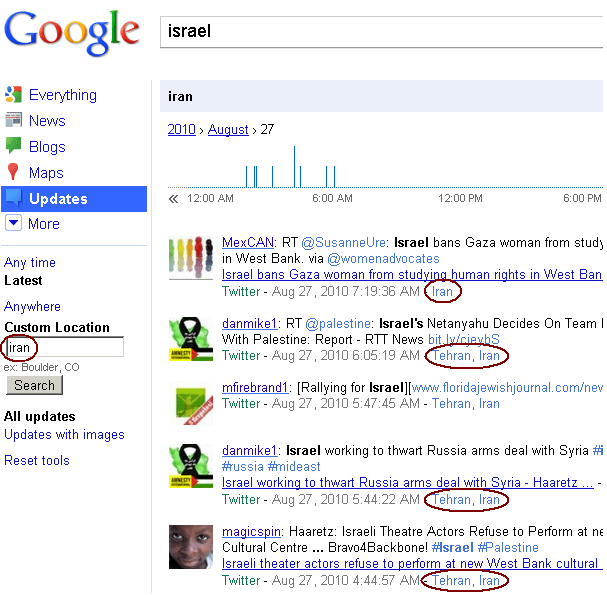The height and width of the screenshot is (595, 607).
Task: Click Tehran, Iran in the 5:47:45 AM post
Action: 466,403
